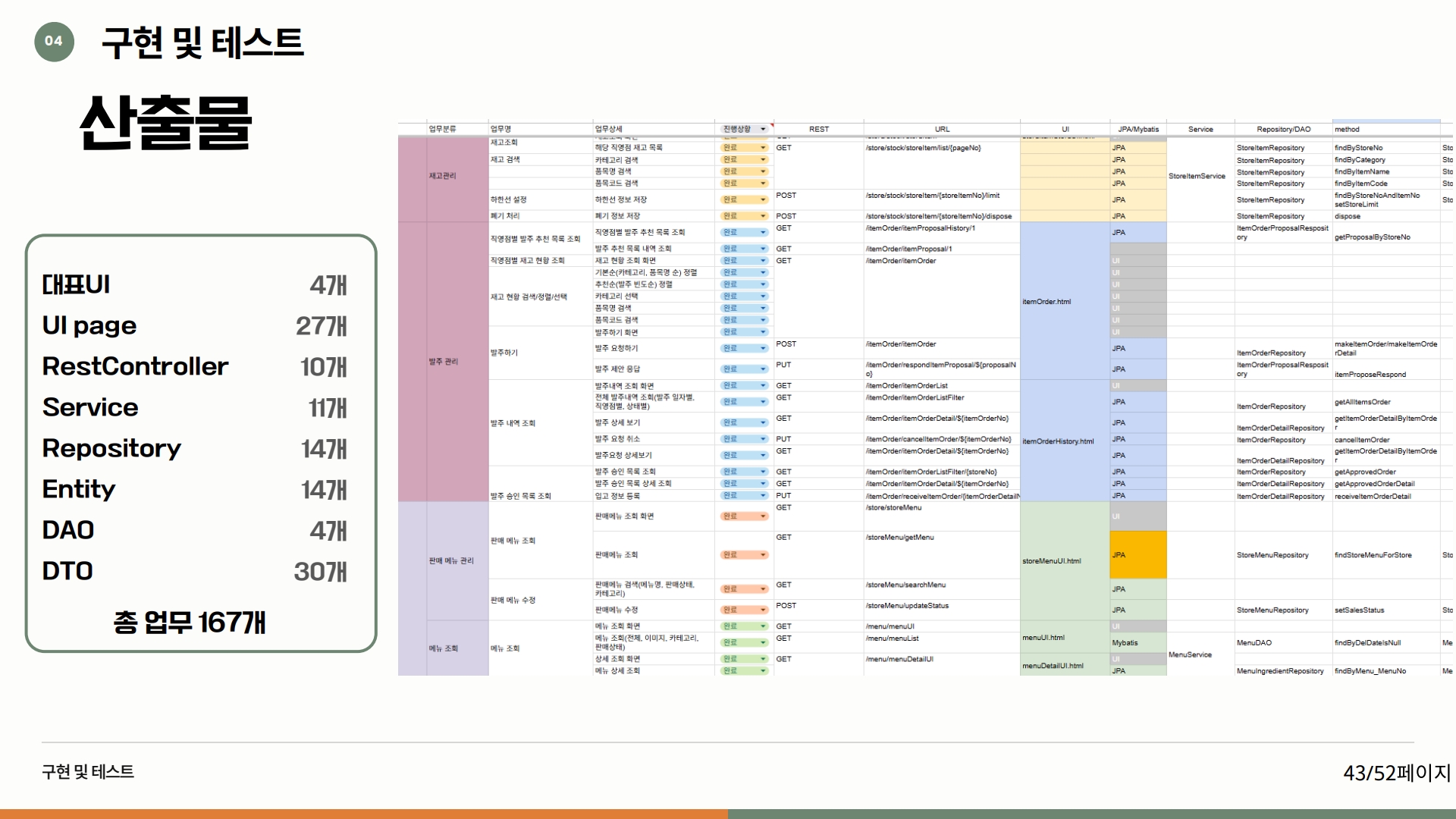Open status dropdown for 하한선 정보 저장 row
Viewport: 1456px width, 819px height.
[x=764, y=200]
